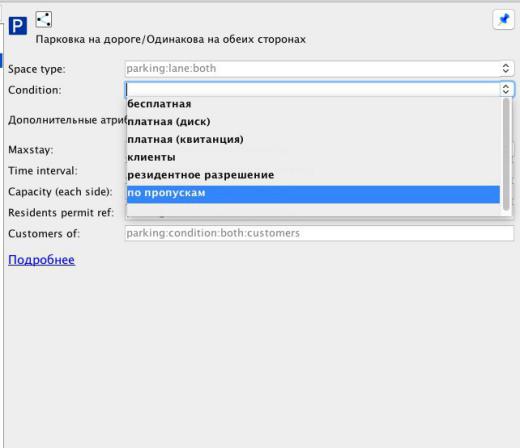This screenshot has width=520, height=448.
Task: Open the 'Подробнее' link
Action: pyautogui.click(x=41, y=260)
